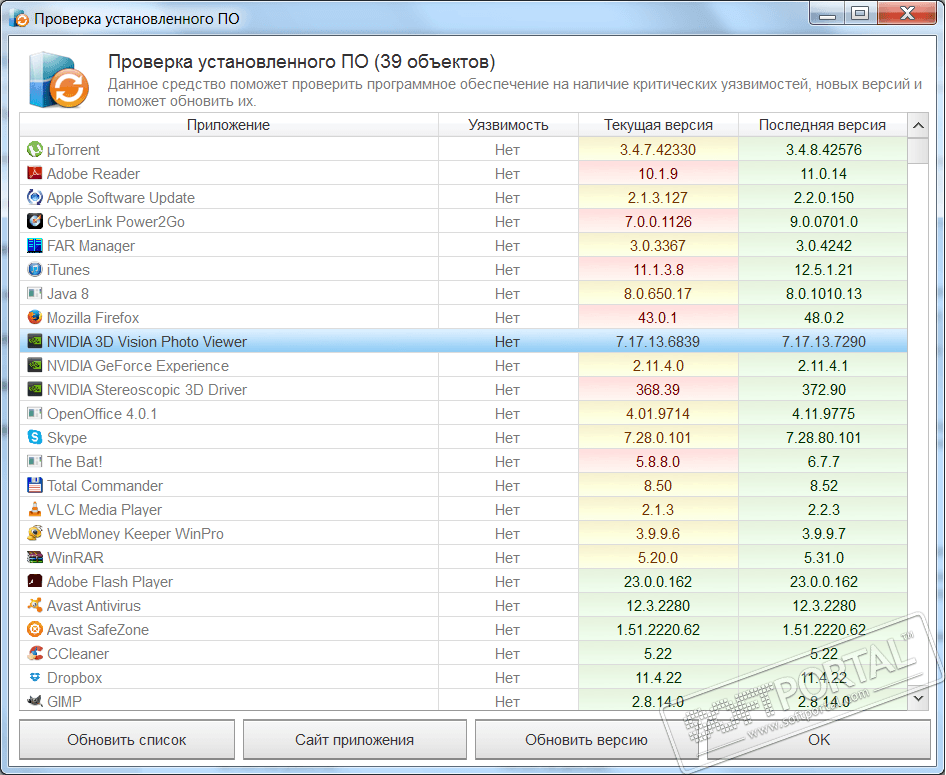Minimize the Проверка установленного ПО window
This screenshot has width=946, height=775.
point(828,13)
